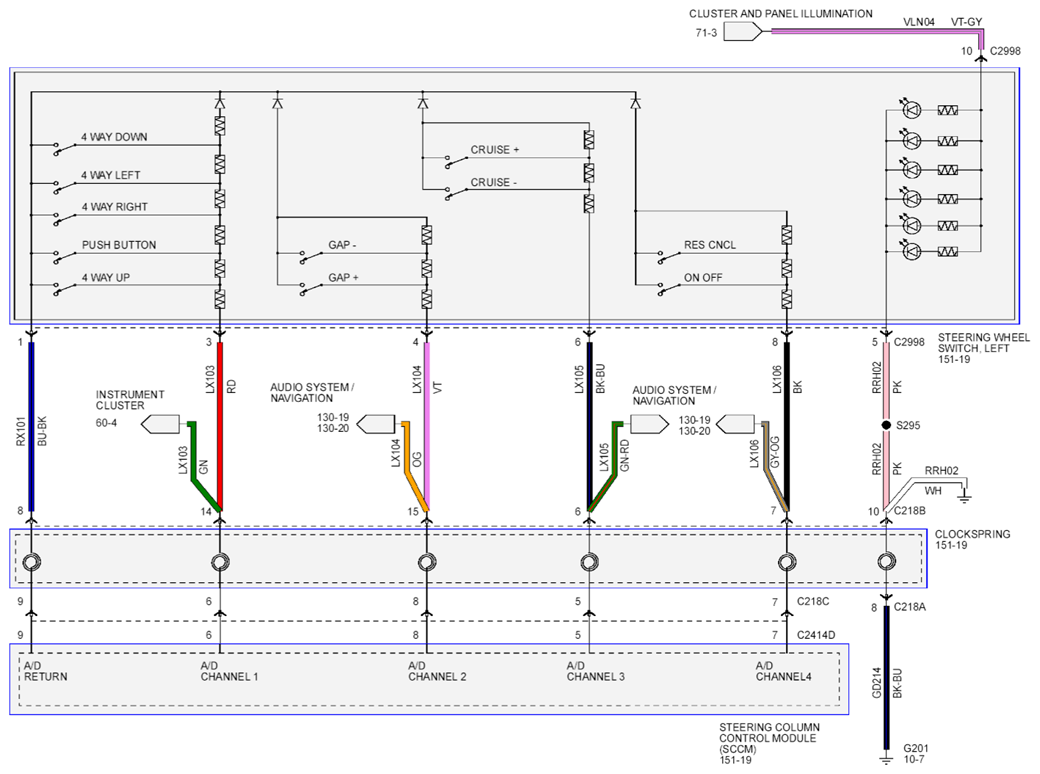Click the clockspring coil above A/D CHANNEL 3
The height and width of the screenshot is (774, 1040).
(x=589, y=562)
